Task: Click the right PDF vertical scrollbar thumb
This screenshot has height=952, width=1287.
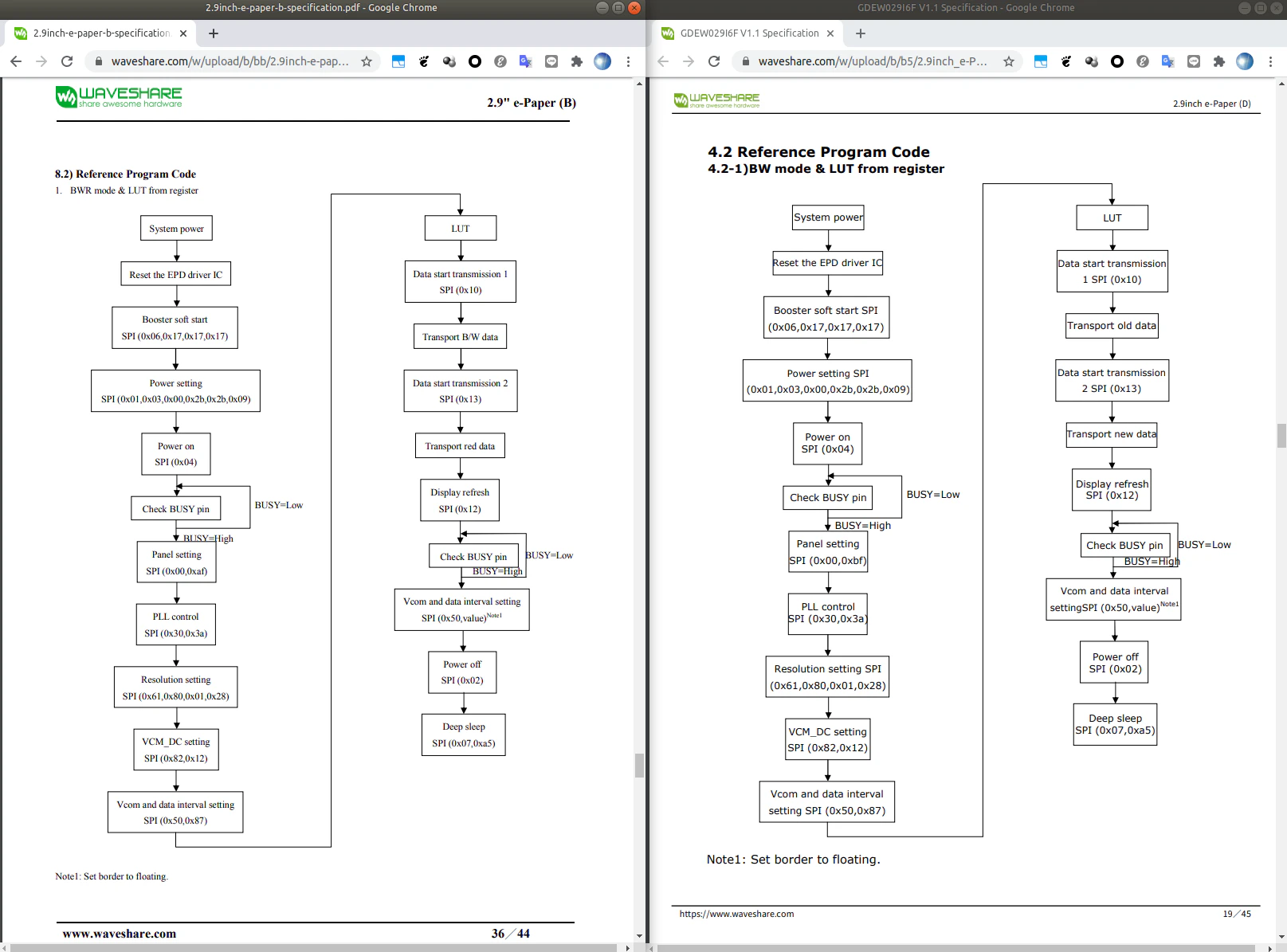Action: pyautogui.click(x=1281, y=437)
